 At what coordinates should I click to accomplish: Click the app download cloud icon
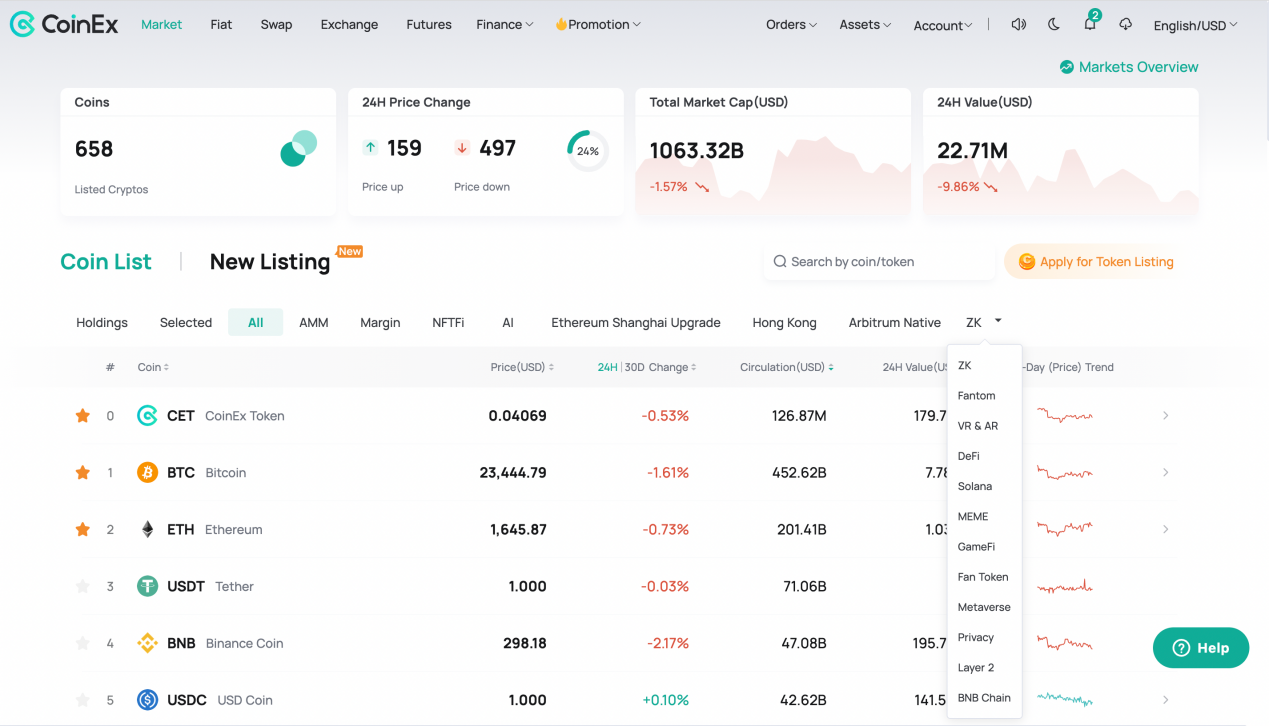click(x=1125, y=25)
